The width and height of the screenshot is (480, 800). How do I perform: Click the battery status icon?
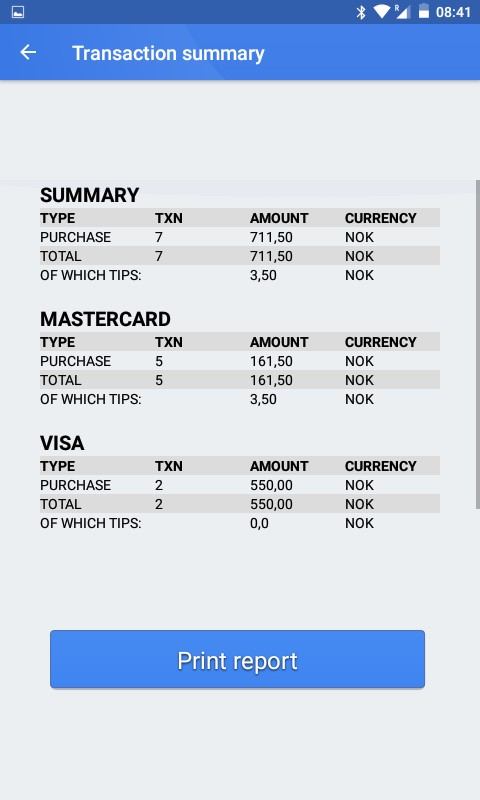coord(424,12)
